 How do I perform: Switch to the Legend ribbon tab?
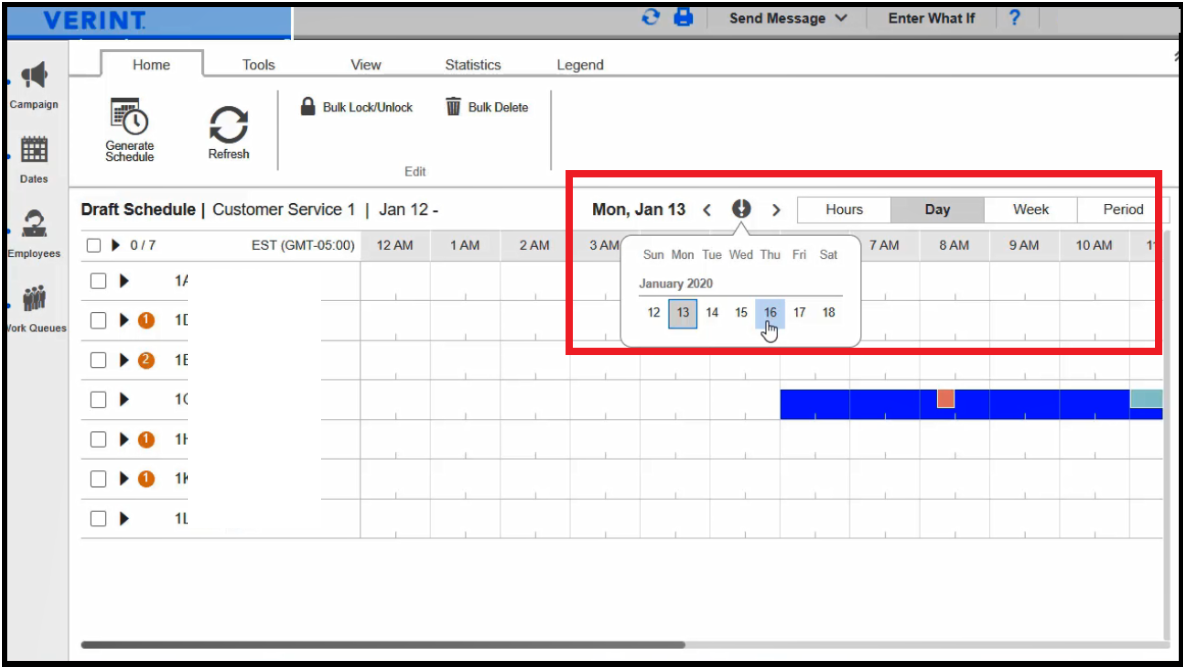[x=580, y=64]
